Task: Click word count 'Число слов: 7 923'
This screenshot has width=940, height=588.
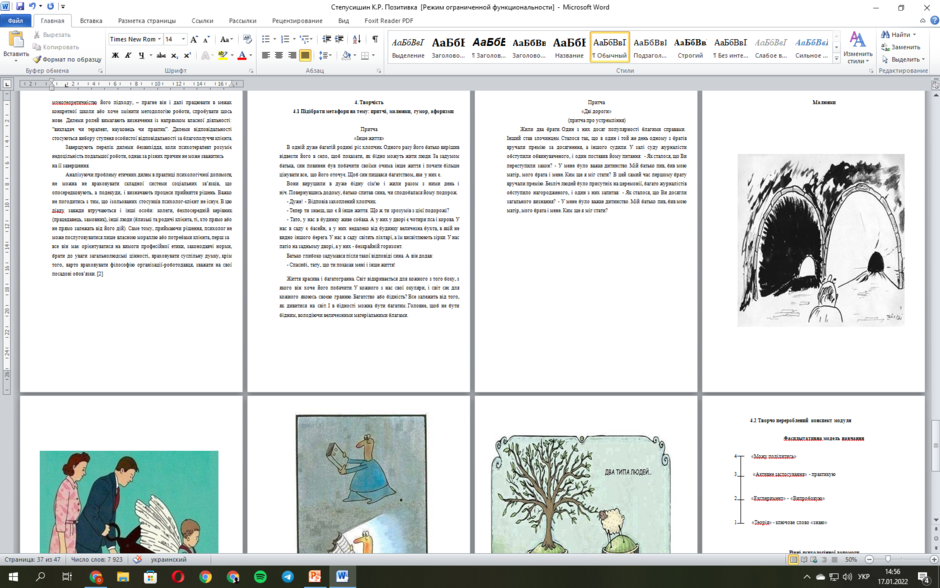Action: 97,559
